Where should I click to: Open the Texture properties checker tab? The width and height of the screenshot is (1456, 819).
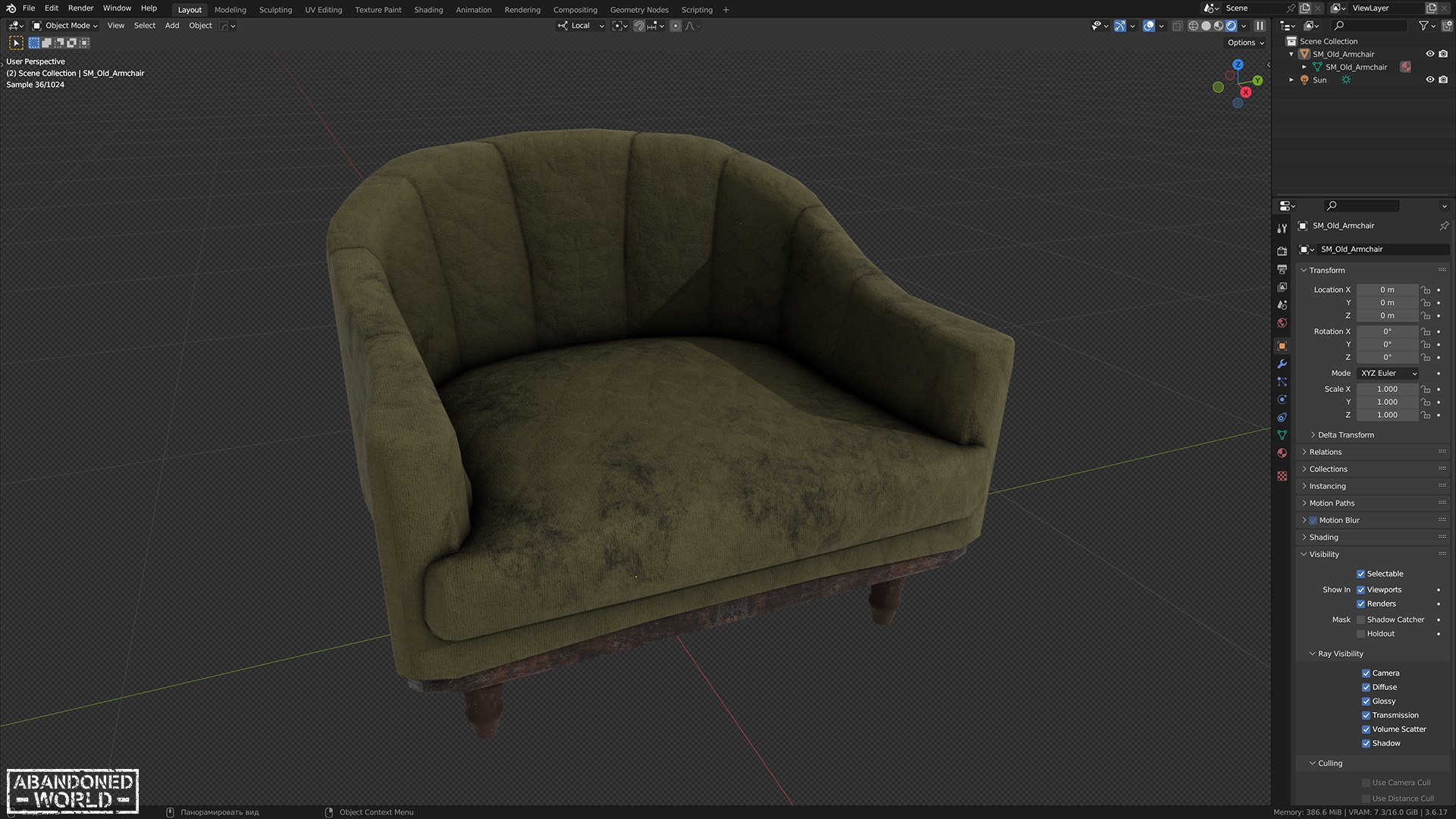1282,476
